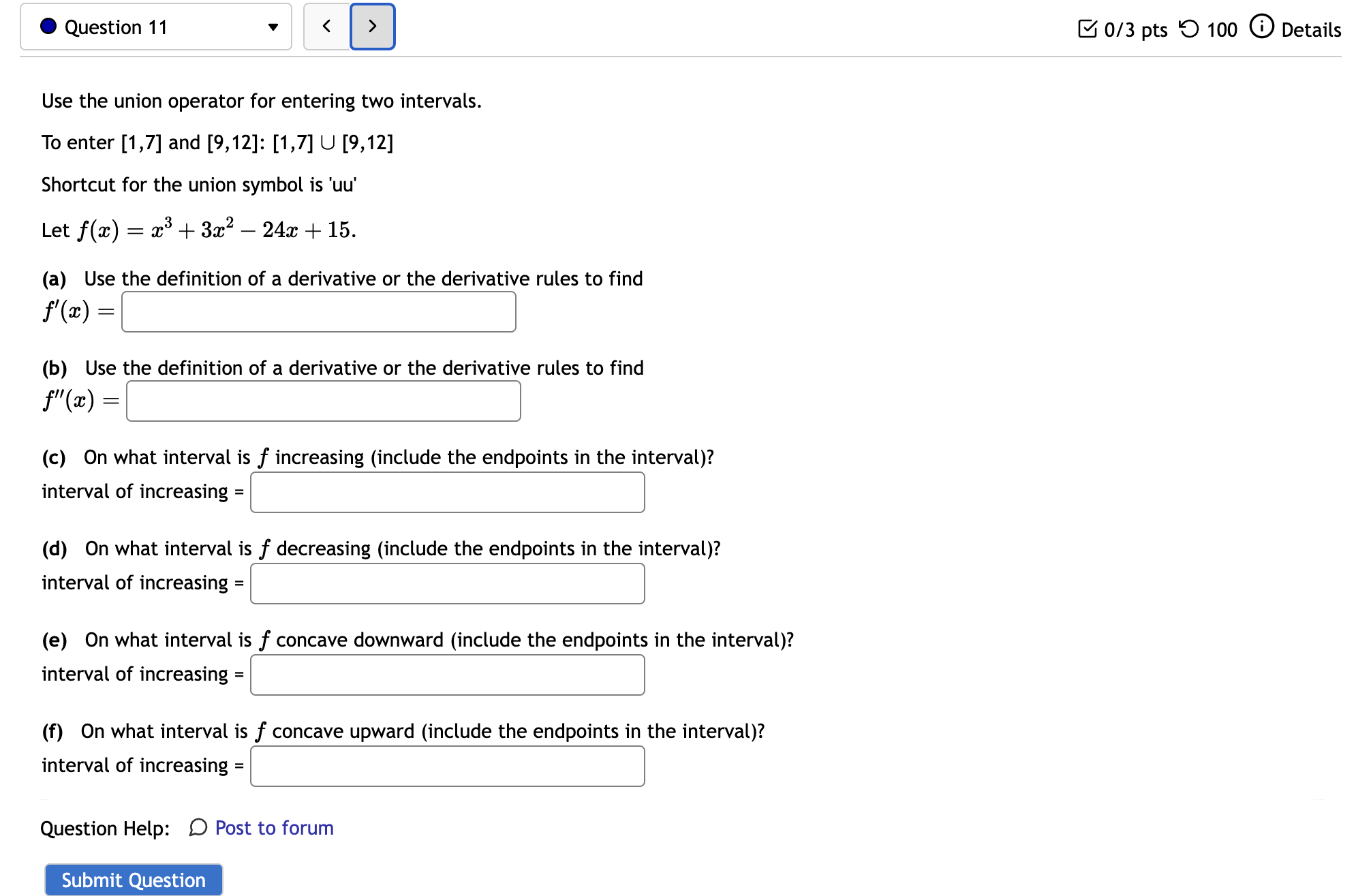
Task: Click the f''(x) answer box
Action: tap(322, 401)
